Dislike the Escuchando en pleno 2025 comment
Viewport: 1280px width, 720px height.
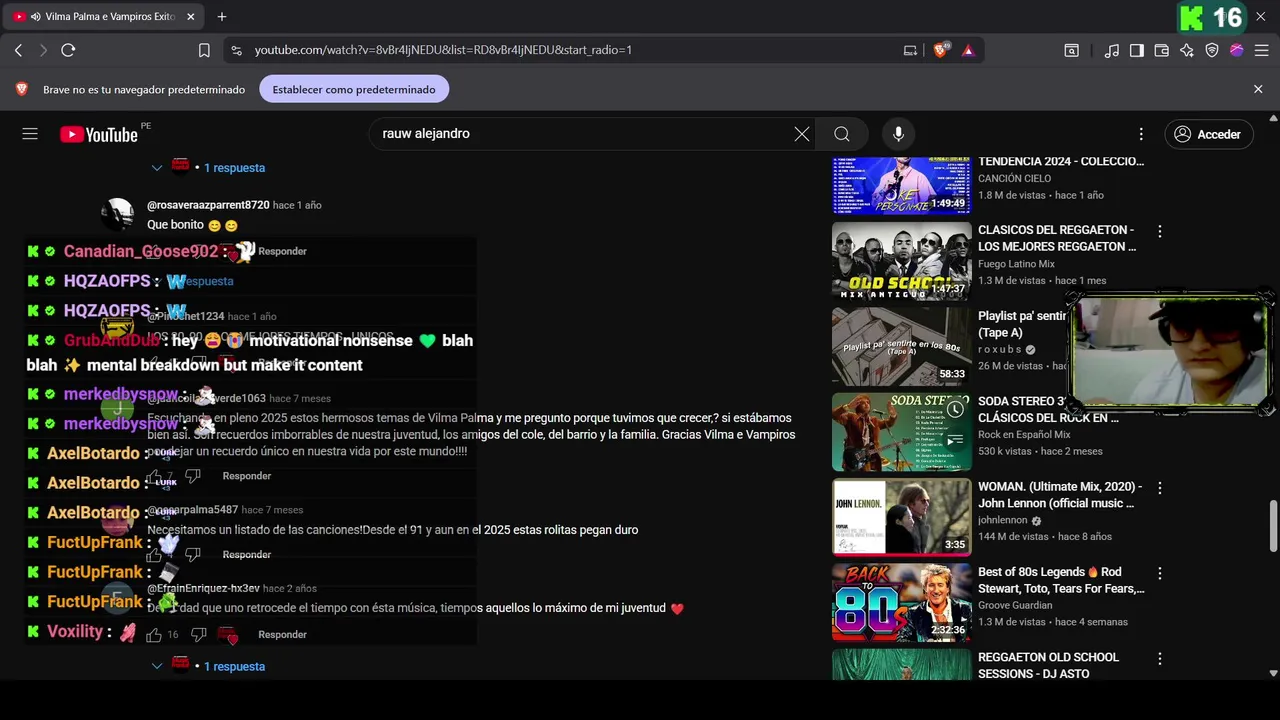click(x=193, y=476)
